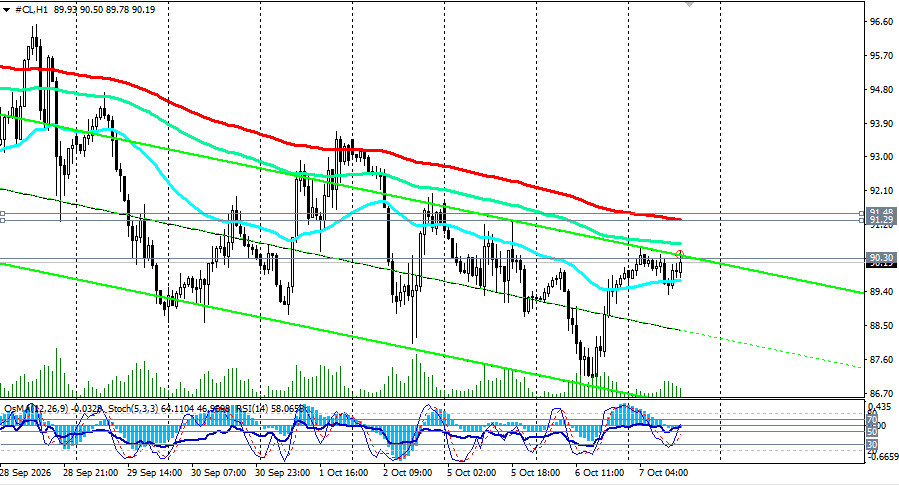Click the 96.60 price axis label

coord(881,22)
